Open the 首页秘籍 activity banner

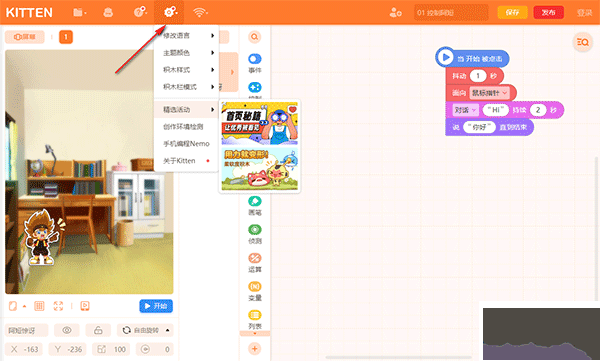(x=259, y=123)
